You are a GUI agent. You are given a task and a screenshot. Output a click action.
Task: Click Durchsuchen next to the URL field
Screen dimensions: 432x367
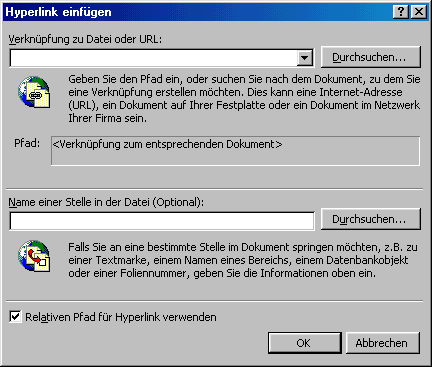[x=371, y=57]
